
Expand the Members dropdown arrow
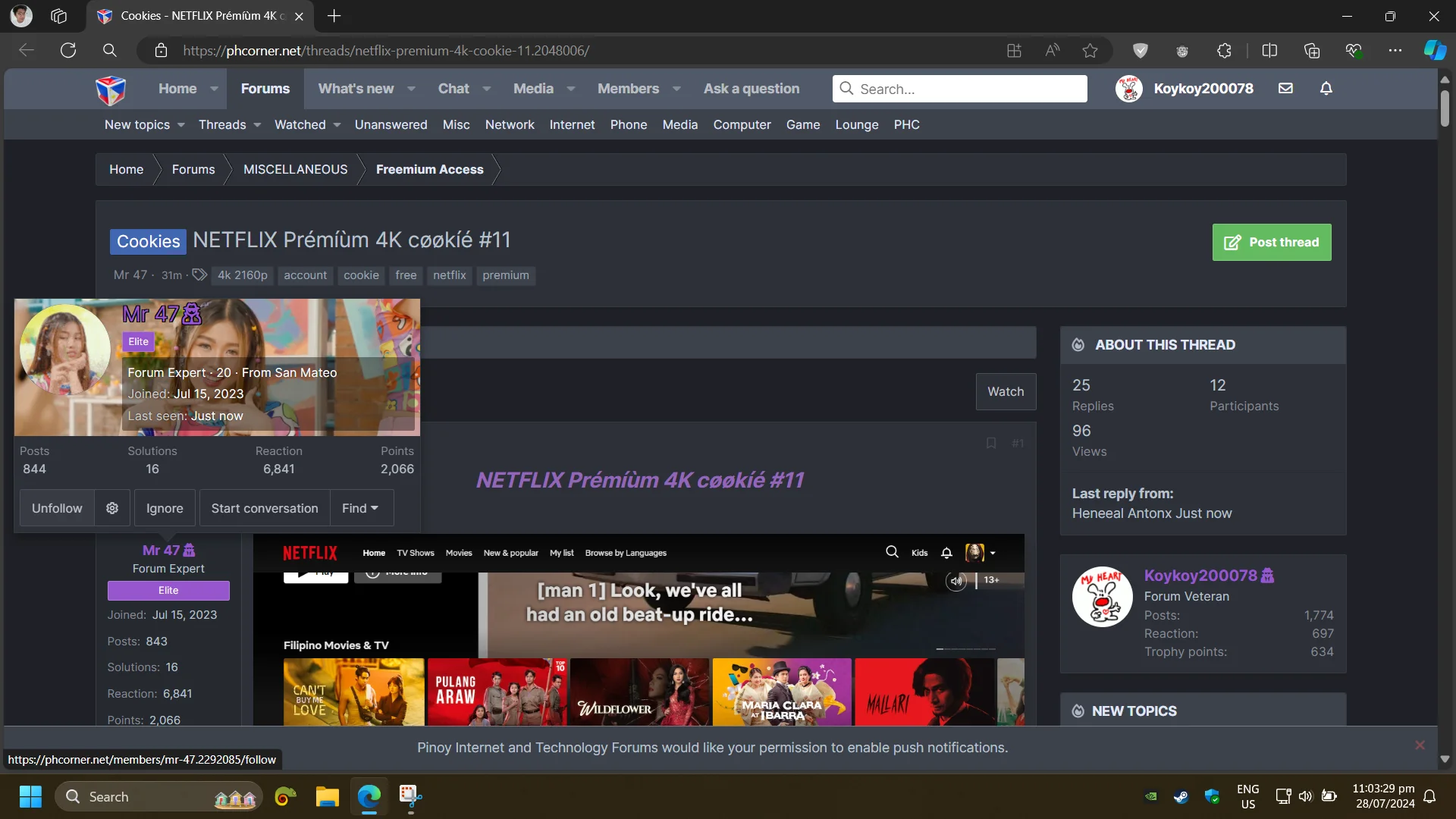coord(676,89)
